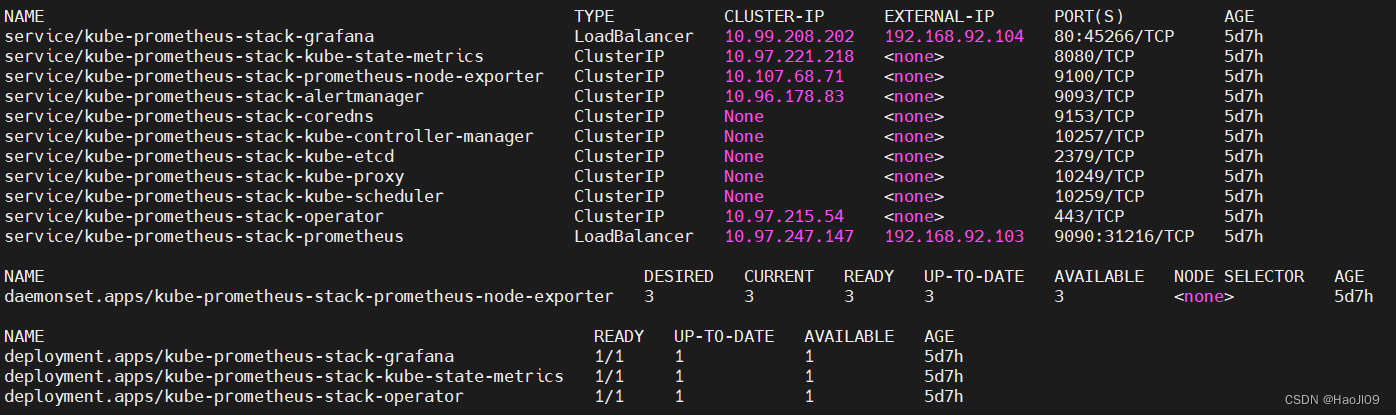Select daemonset.apps/kube-prometheus-stack-prometheus-node-exporter text
The height and width of the screenshot is (415, 1396).
click(309, 296)
